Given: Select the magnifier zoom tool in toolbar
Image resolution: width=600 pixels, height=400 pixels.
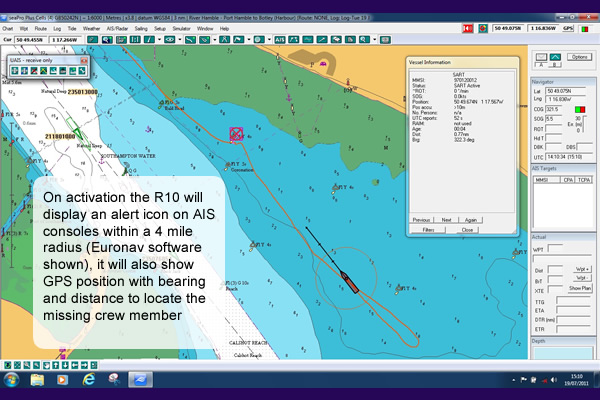Looking at the screenshot, I should [363, 38].
